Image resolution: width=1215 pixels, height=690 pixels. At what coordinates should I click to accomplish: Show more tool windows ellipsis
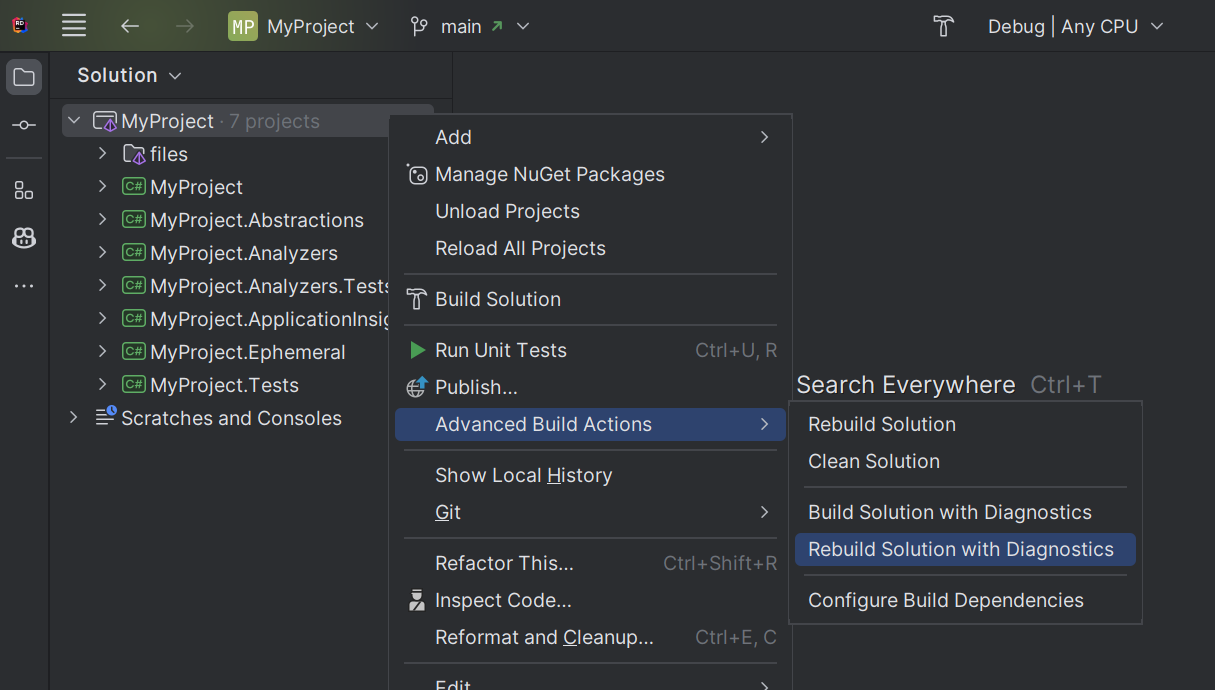[24, 286]
